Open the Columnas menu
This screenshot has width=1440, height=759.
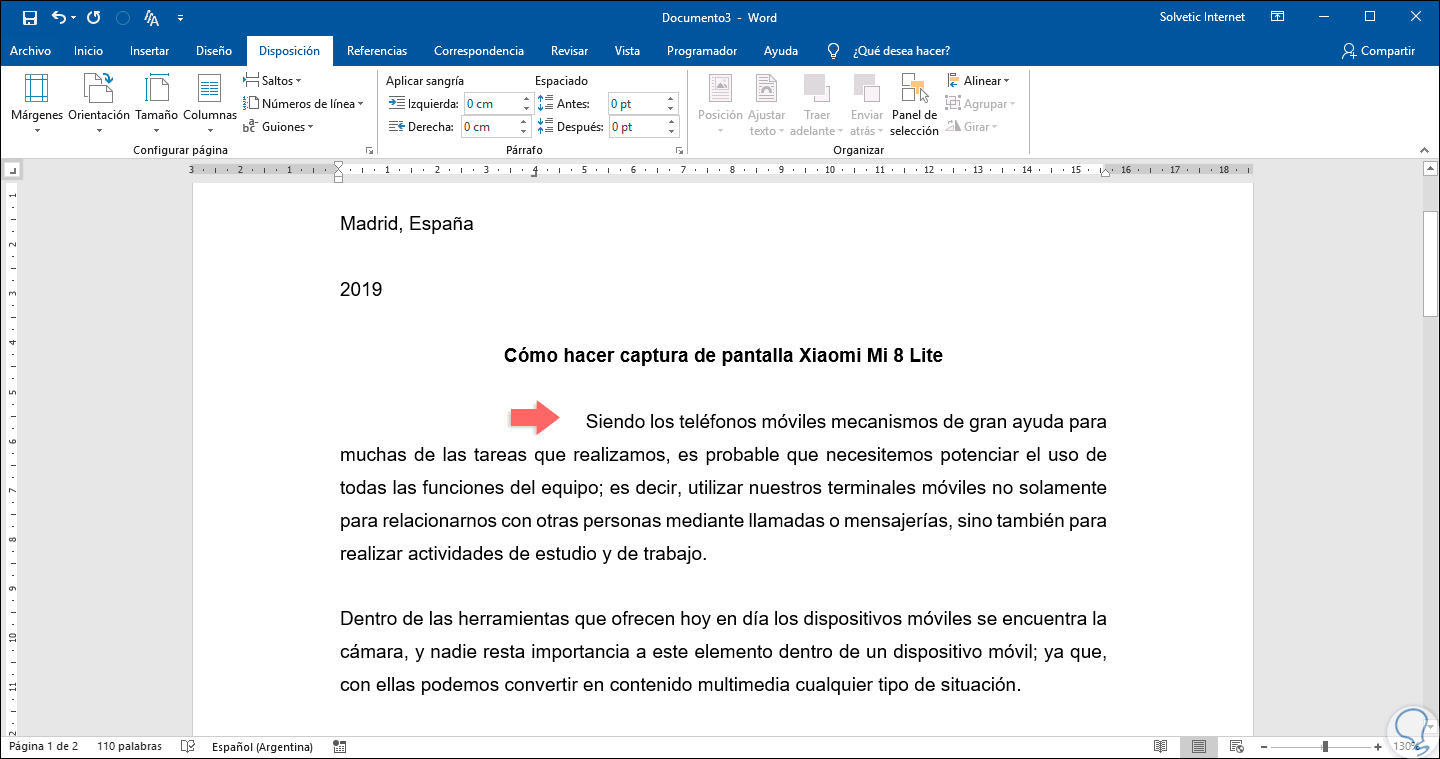210,105
